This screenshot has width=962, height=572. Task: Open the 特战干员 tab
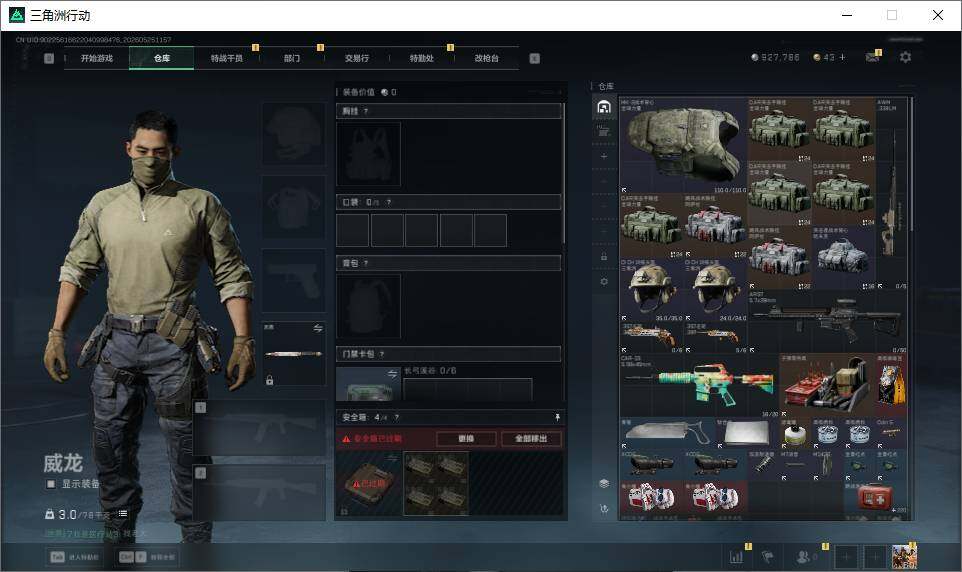(x=227, y=58)
